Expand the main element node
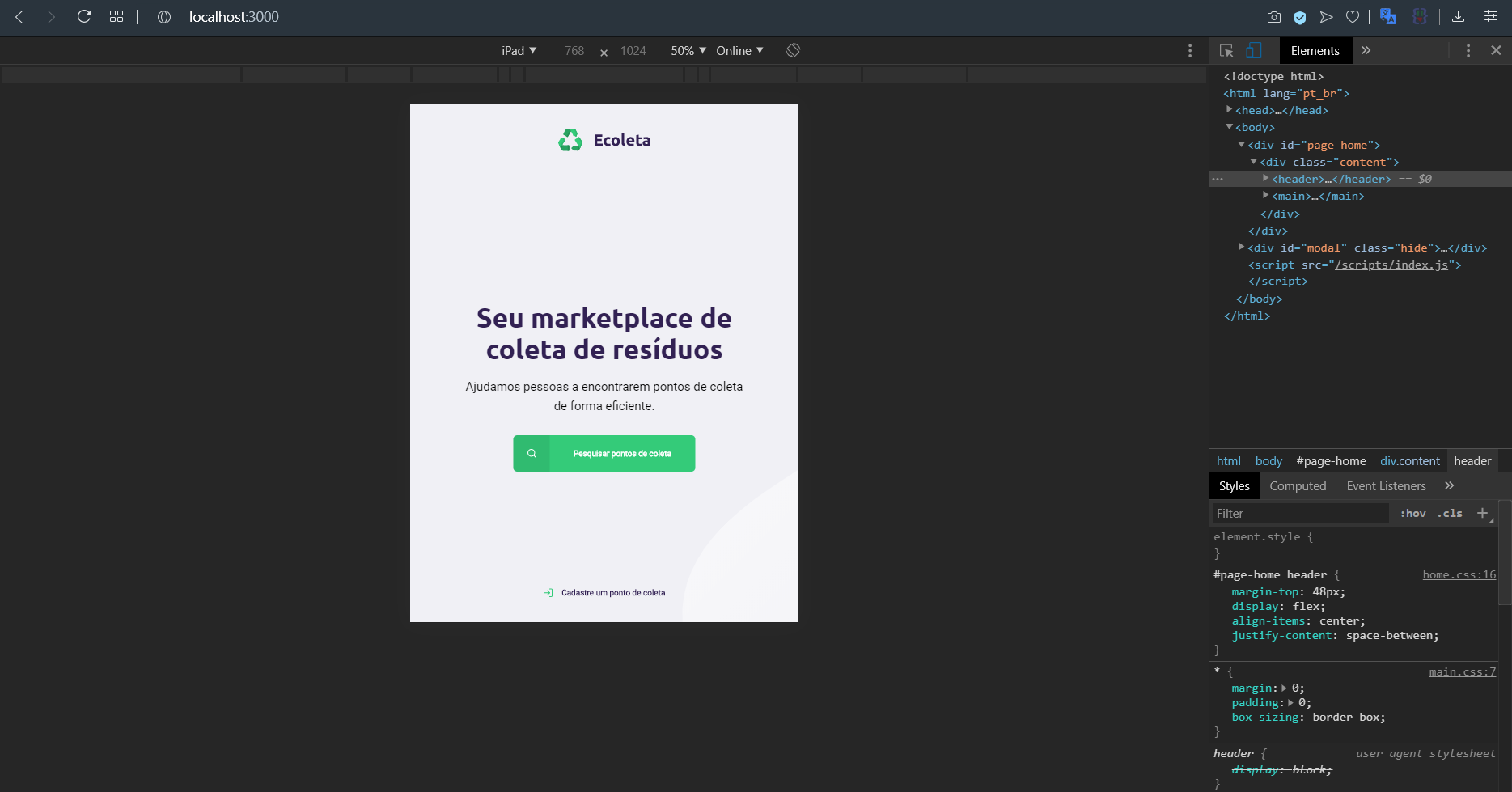This screenshot has width=1512, height=792. pyautogui.click(x=1265, y=196)
